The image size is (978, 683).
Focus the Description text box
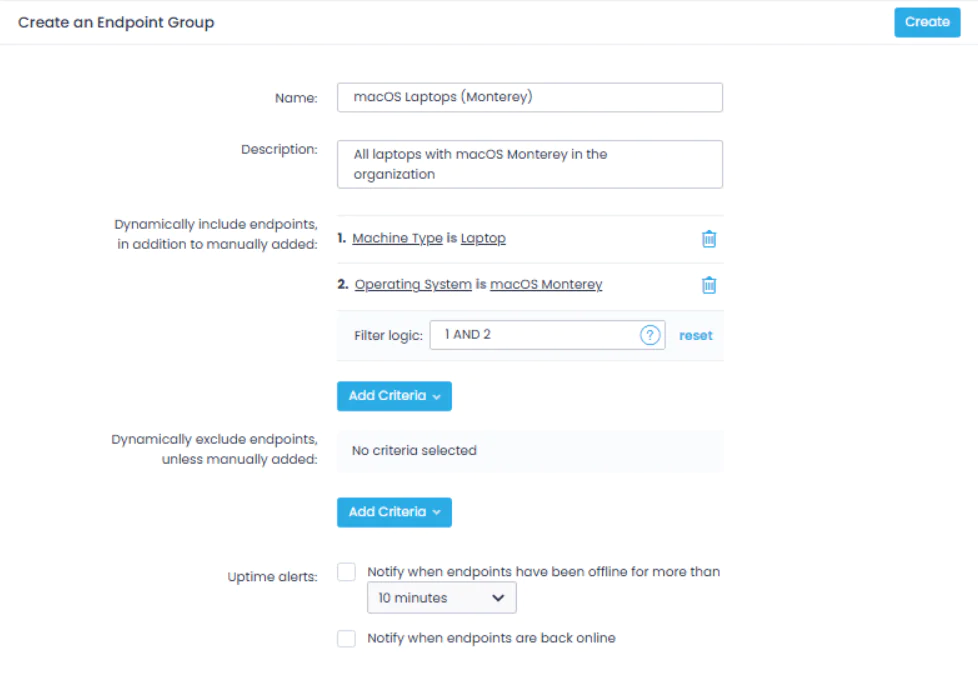(530, 163)
